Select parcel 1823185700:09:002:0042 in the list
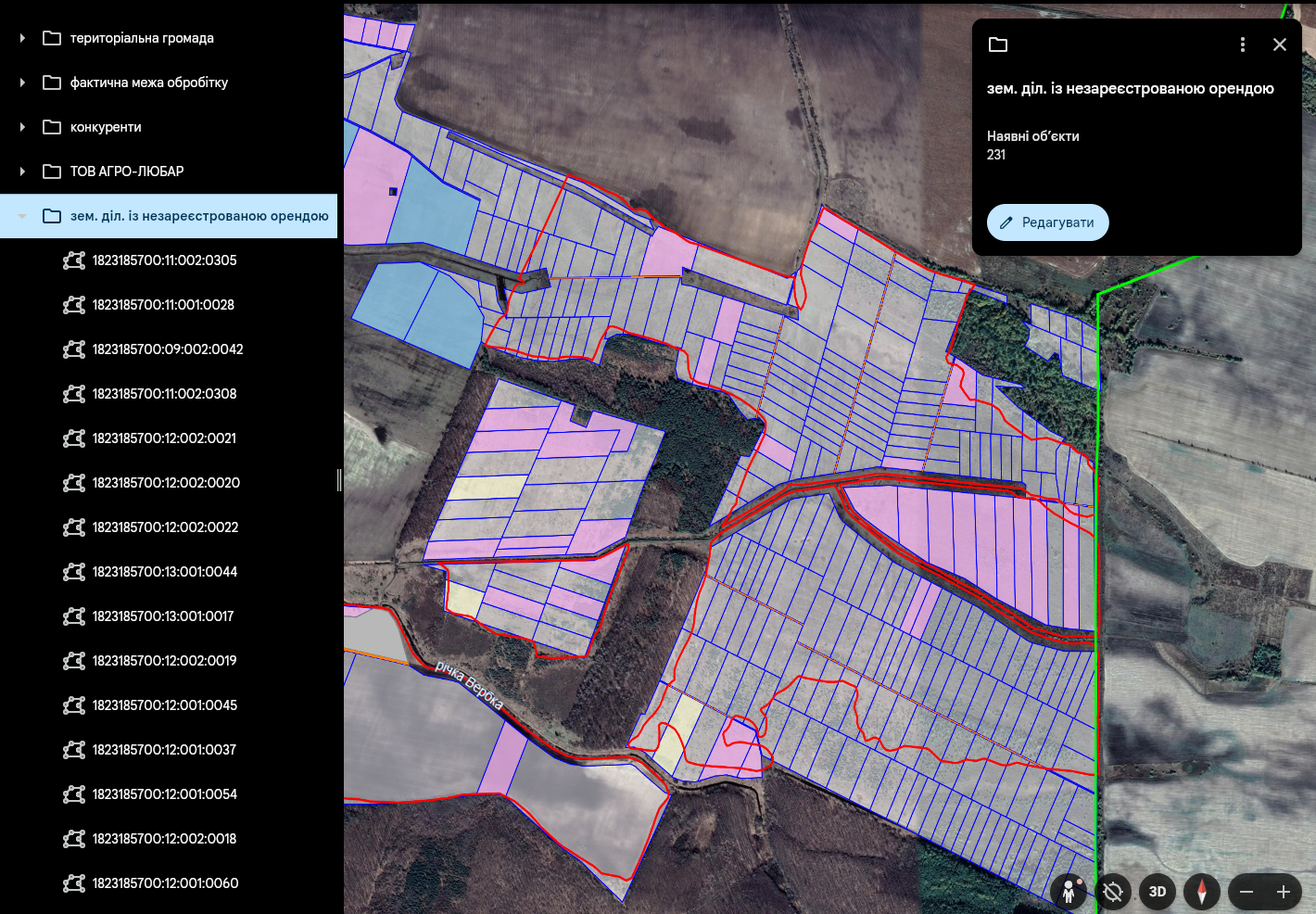The image size is (1316, 914). click(168, 349)
